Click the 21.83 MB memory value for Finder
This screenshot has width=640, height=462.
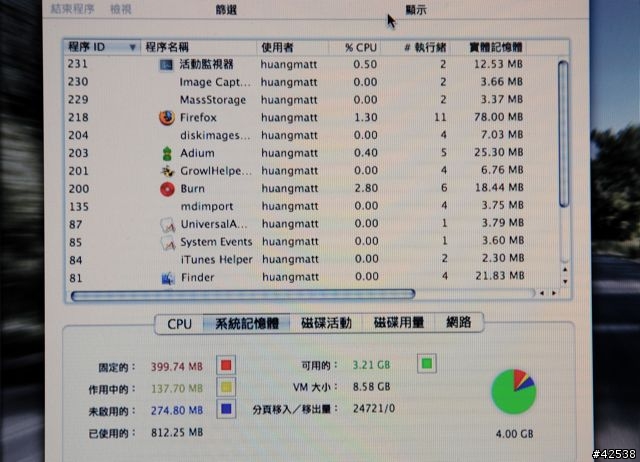coord(500,276)
